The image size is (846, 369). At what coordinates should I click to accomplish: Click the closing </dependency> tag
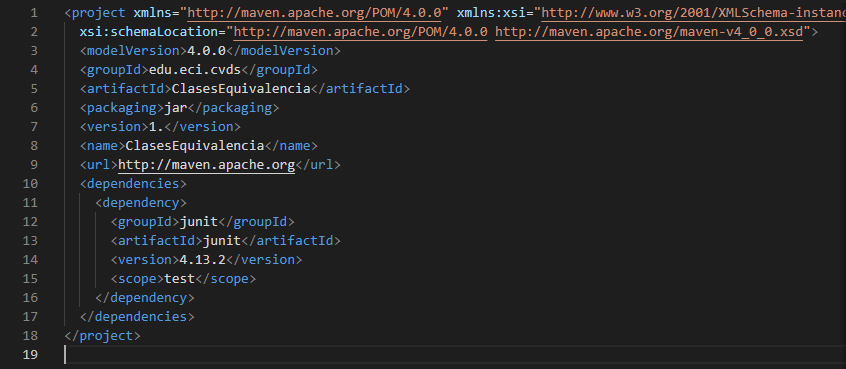pos(145,298)
